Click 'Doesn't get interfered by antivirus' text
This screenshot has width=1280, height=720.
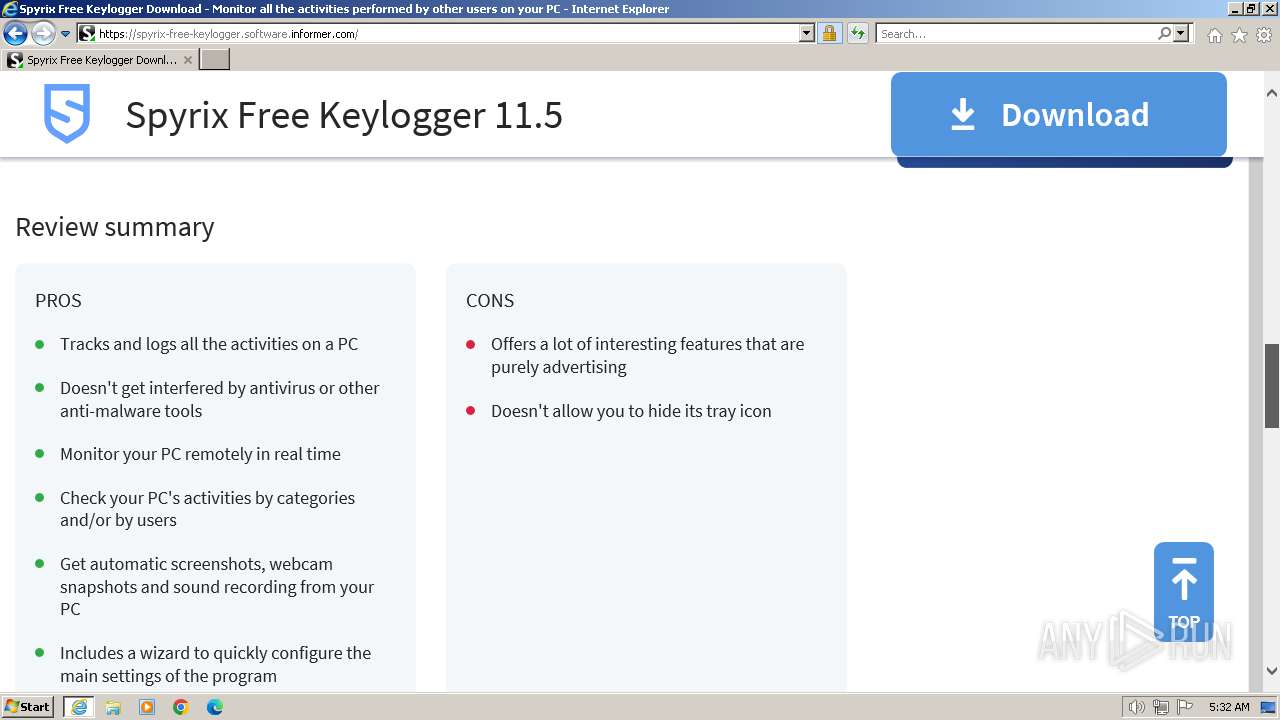tap(220, 399)
